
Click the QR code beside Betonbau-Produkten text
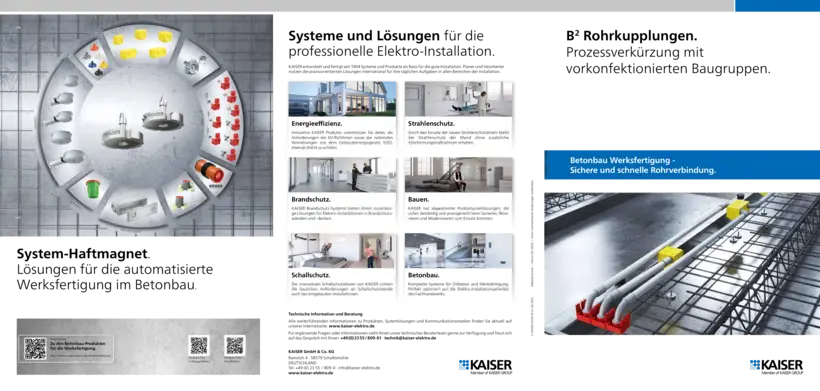coord(36,349)
